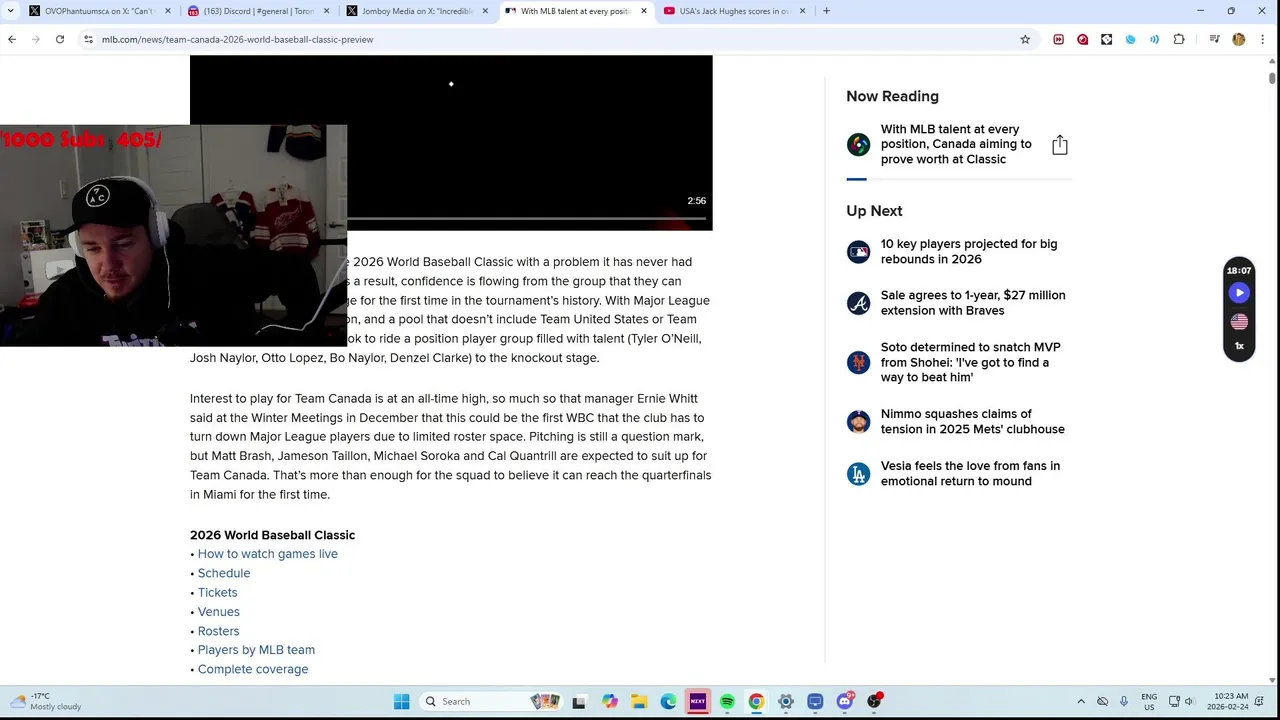The width and height of the screenshot is (1280, 720).
Task: Reload the page with the refresh icon
Action: click(x=60, y=39)
